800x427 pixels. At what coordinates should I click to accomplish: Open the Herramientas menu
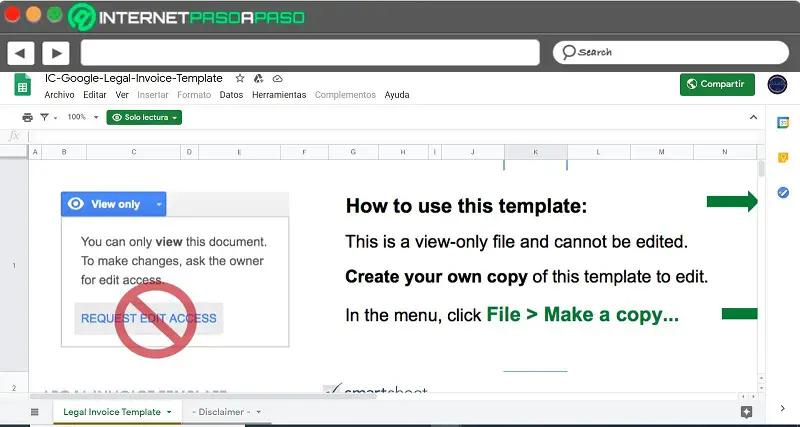pyautogui.click(x=279, y=95)
